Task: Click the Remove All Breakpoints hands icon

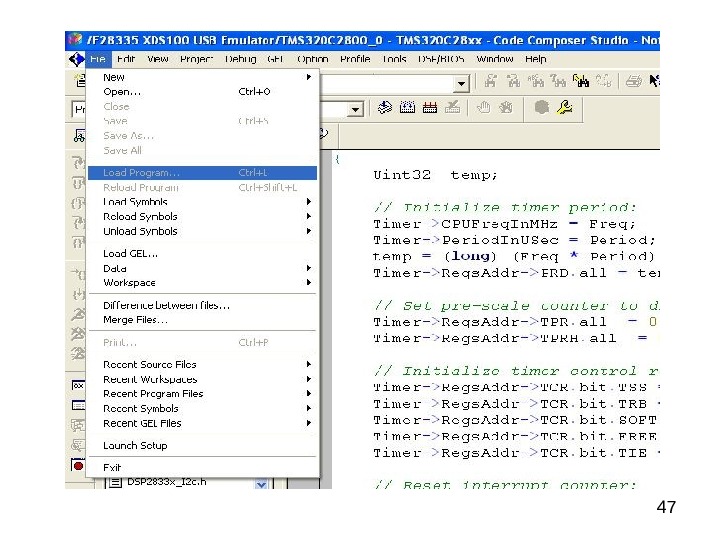Action: (506, 107)
